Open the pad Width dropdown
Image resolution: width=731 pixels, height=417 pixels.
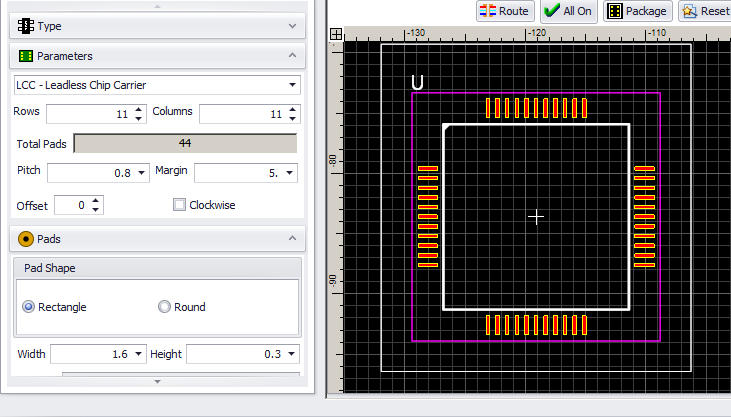coord(138,354)
